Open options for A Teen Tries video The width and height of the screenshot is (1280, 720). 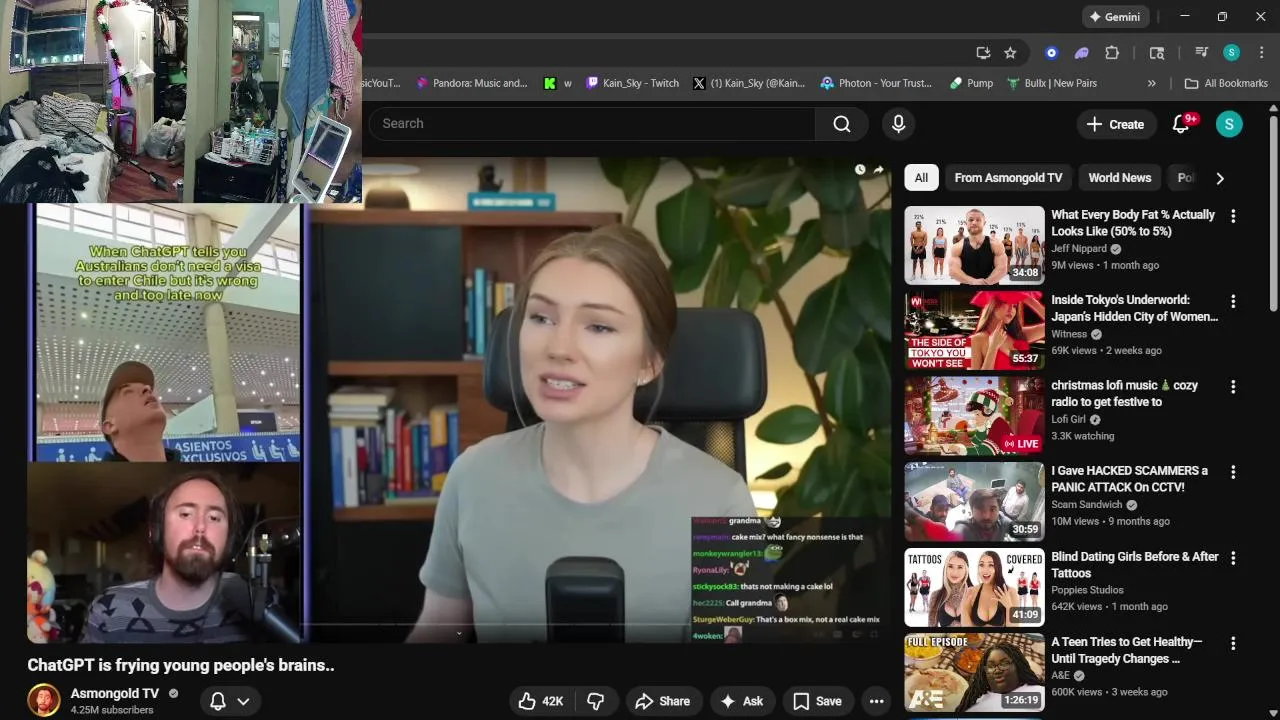1233,643
